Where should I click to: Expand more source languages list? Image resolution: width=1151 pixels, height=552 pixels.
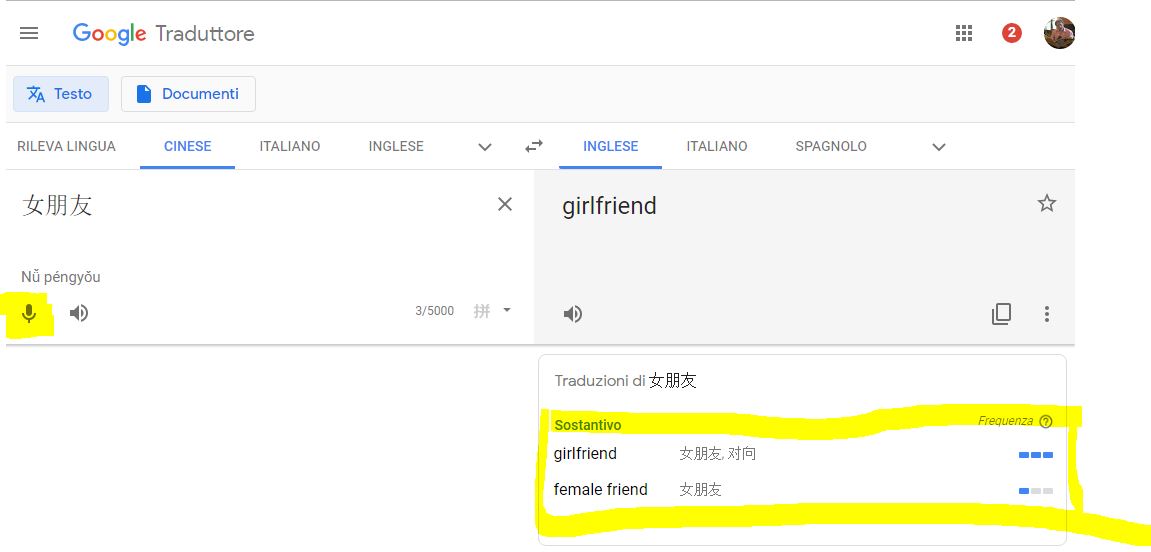(485, 147)
